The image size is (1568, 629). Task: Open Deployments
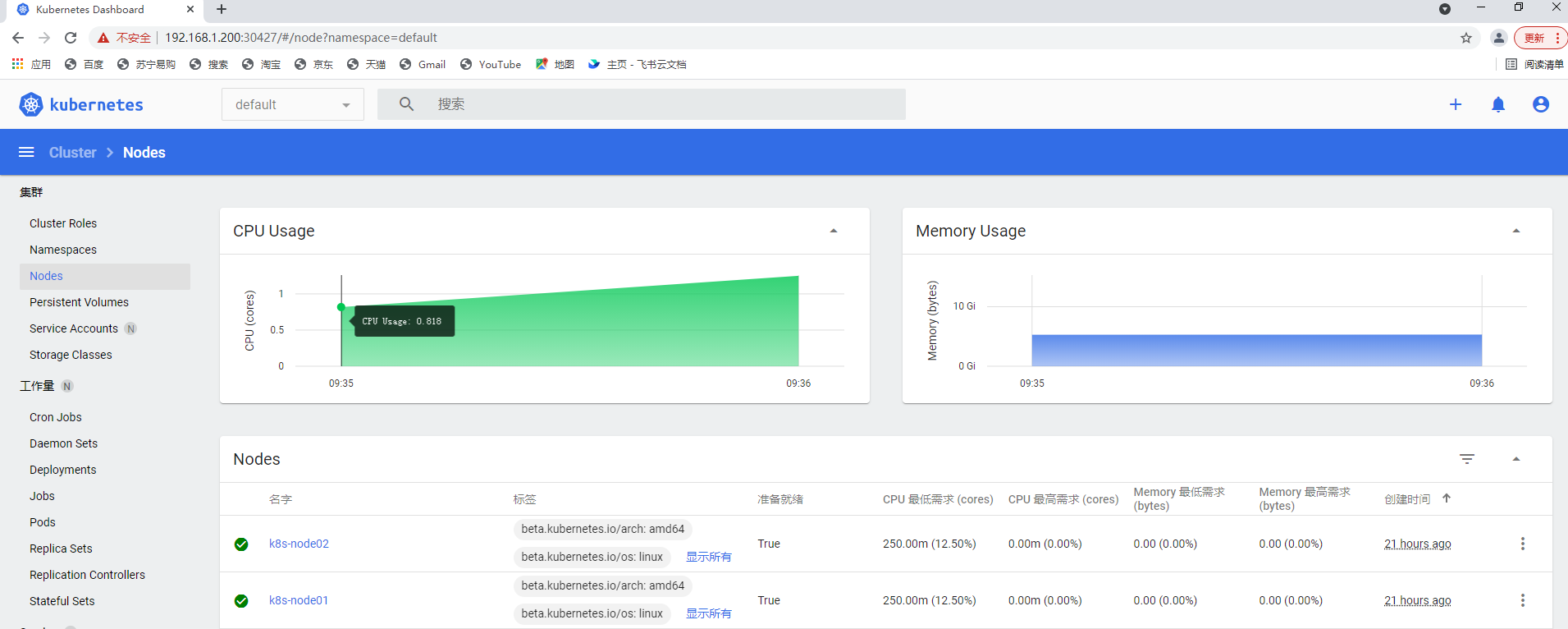click(x=63, y=470)
